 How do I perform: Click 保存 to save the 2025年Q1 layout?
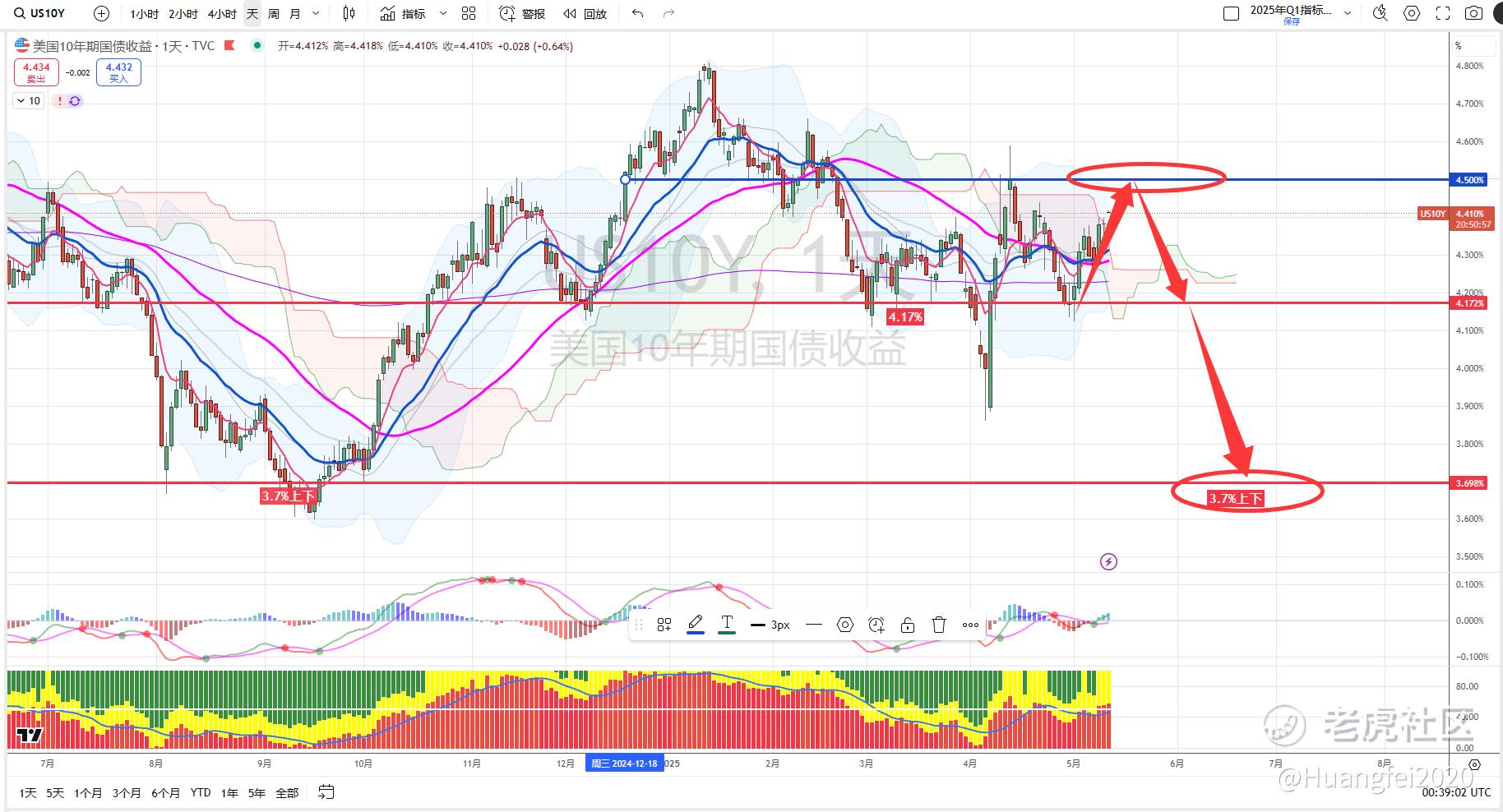click(1292, 21)
